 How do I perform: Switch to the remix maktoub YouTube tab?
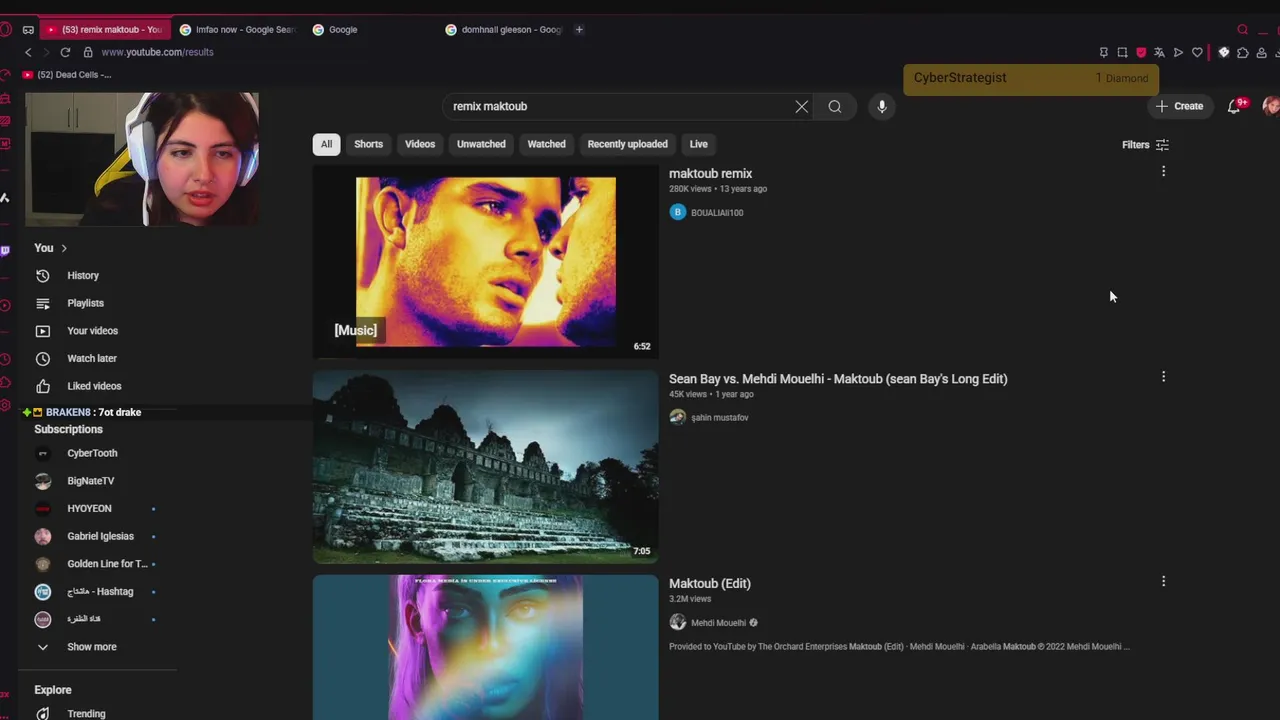(x=104, y=29)
